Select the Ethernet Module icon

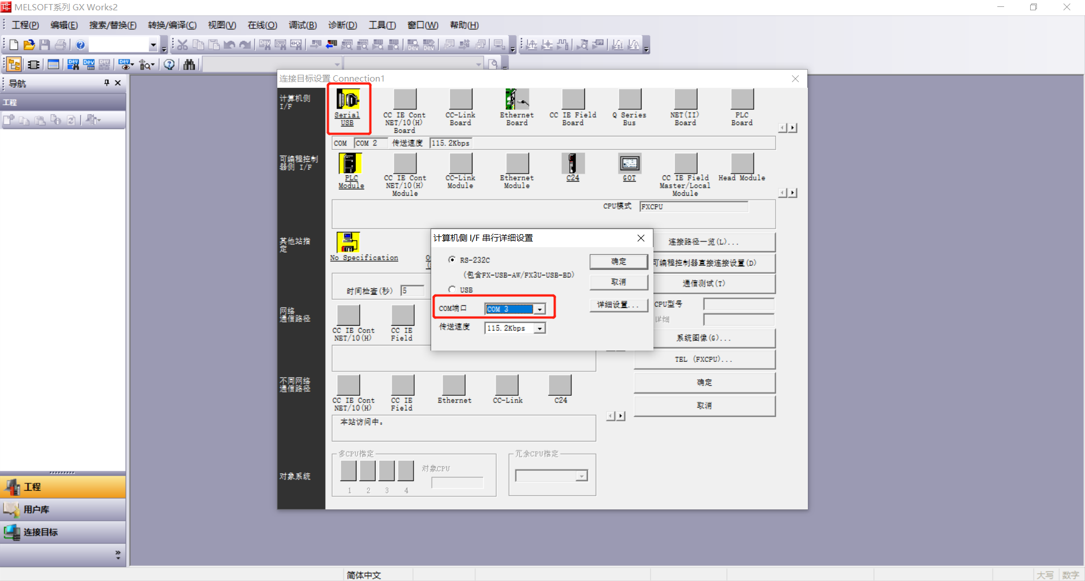(x=517, y=163)
